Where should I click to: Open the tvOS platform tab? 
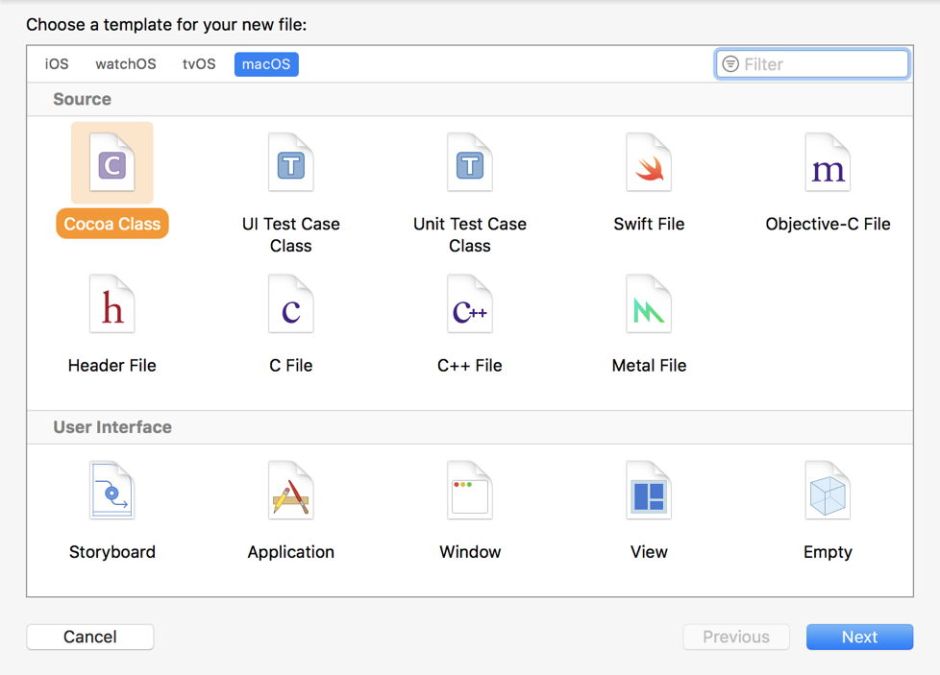tap(199, 64)
